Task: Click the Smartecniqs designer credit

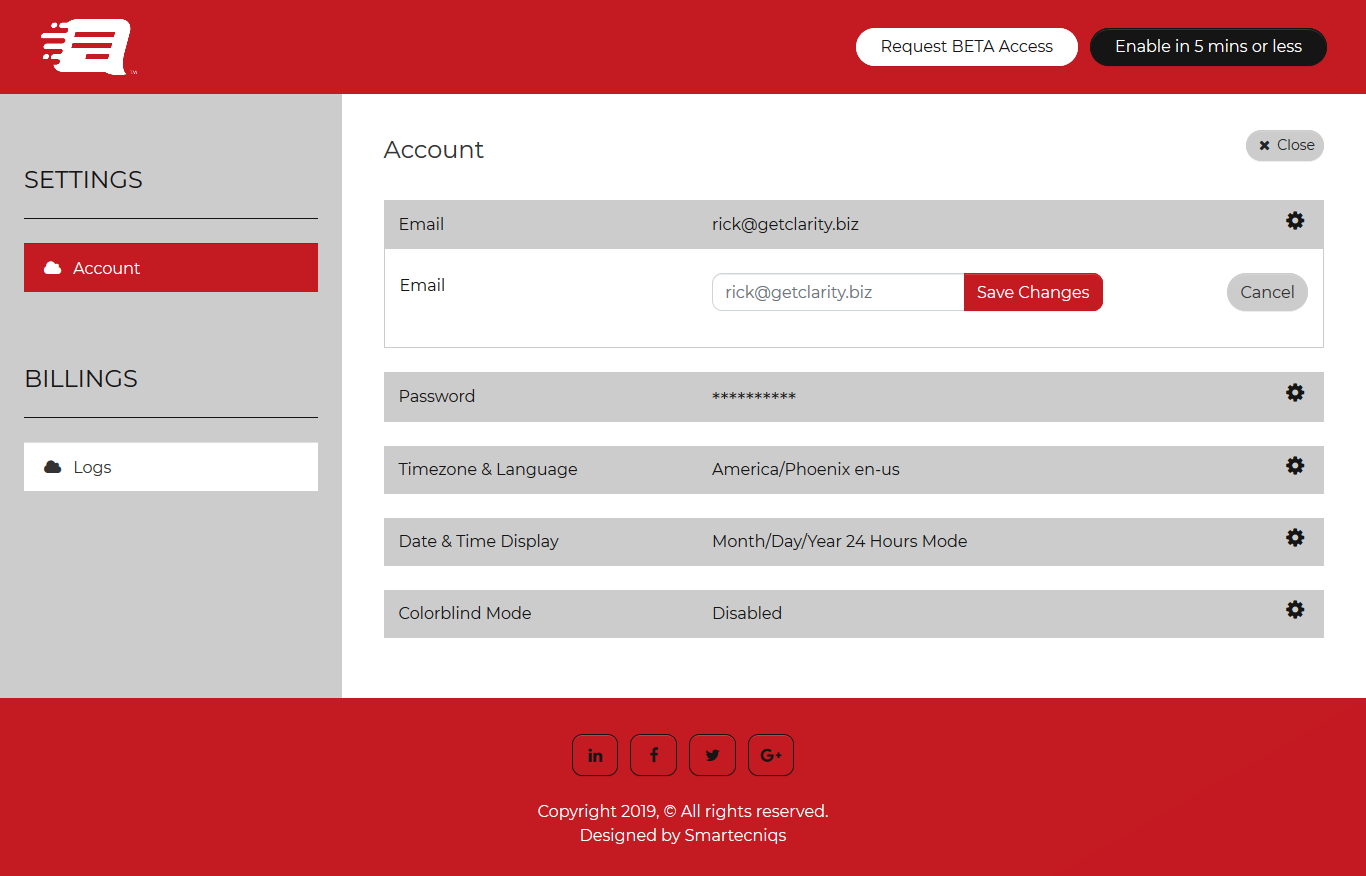Action: point(735,835)
